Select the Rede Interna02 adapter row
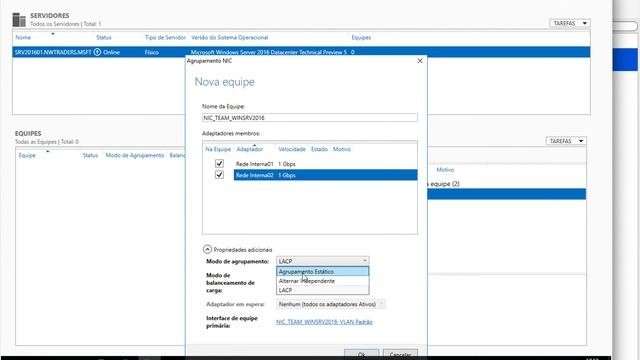 pos(325,175)
